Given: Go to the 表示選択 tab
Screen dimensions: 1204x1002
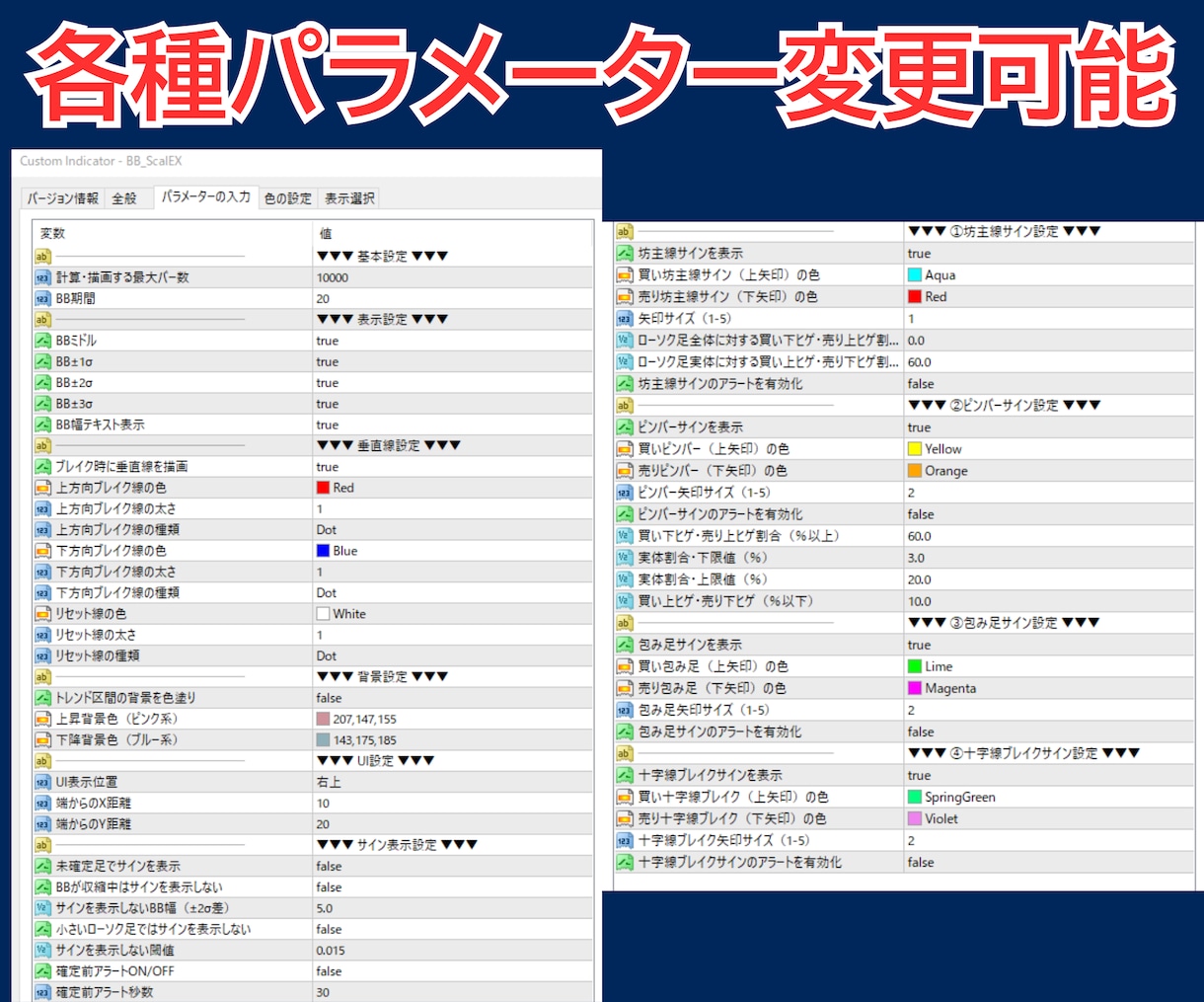Looking at the screenshot, I should [x=349, y=198].
